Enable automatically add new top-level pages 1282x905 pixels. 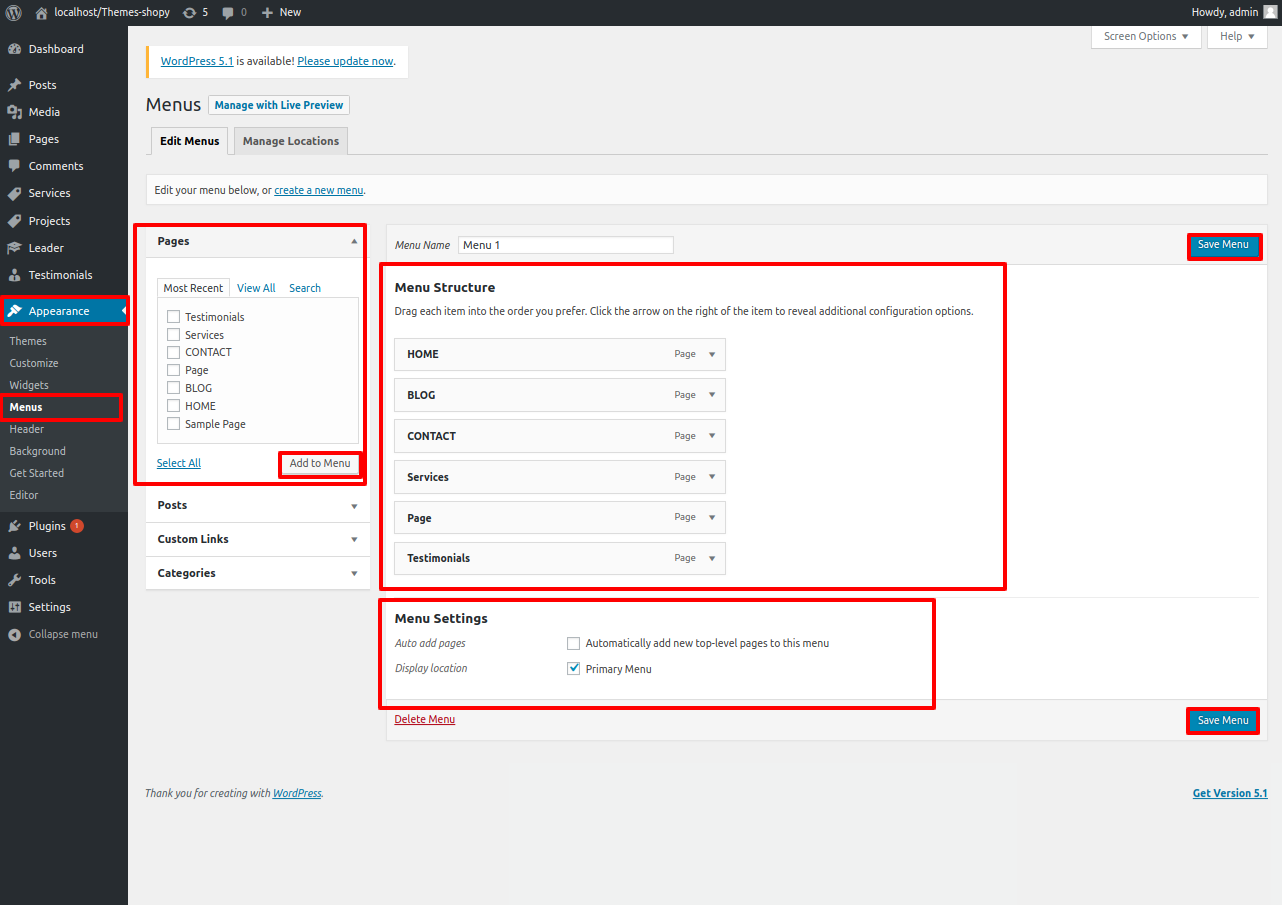click(x=574, y=643)
